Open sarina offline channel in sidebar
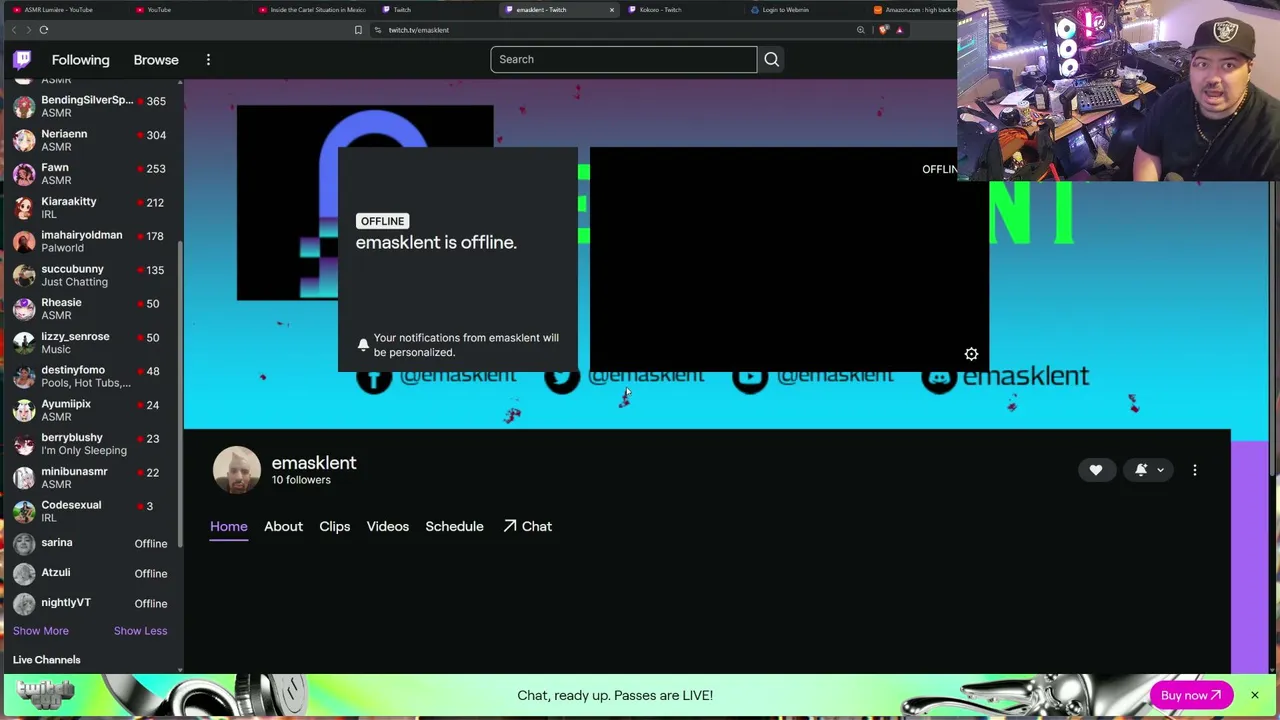1280x720 pixels. click(x=90, y=543)
